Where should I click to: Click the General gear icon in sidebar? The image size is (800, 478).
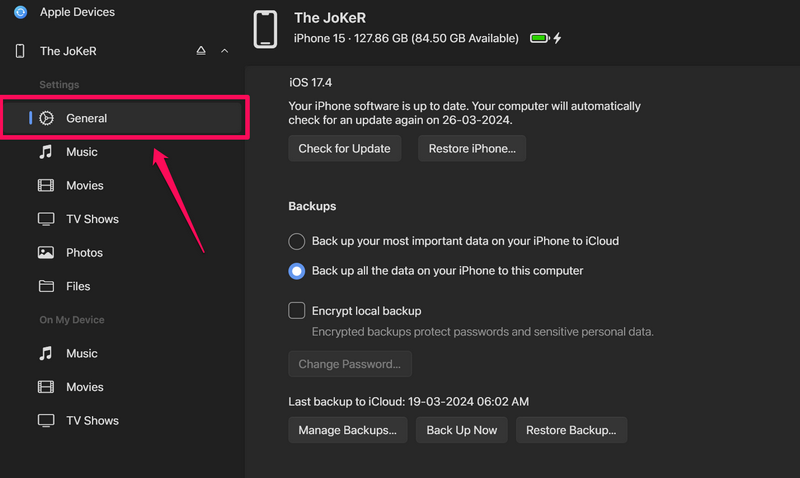pos(46,118)
